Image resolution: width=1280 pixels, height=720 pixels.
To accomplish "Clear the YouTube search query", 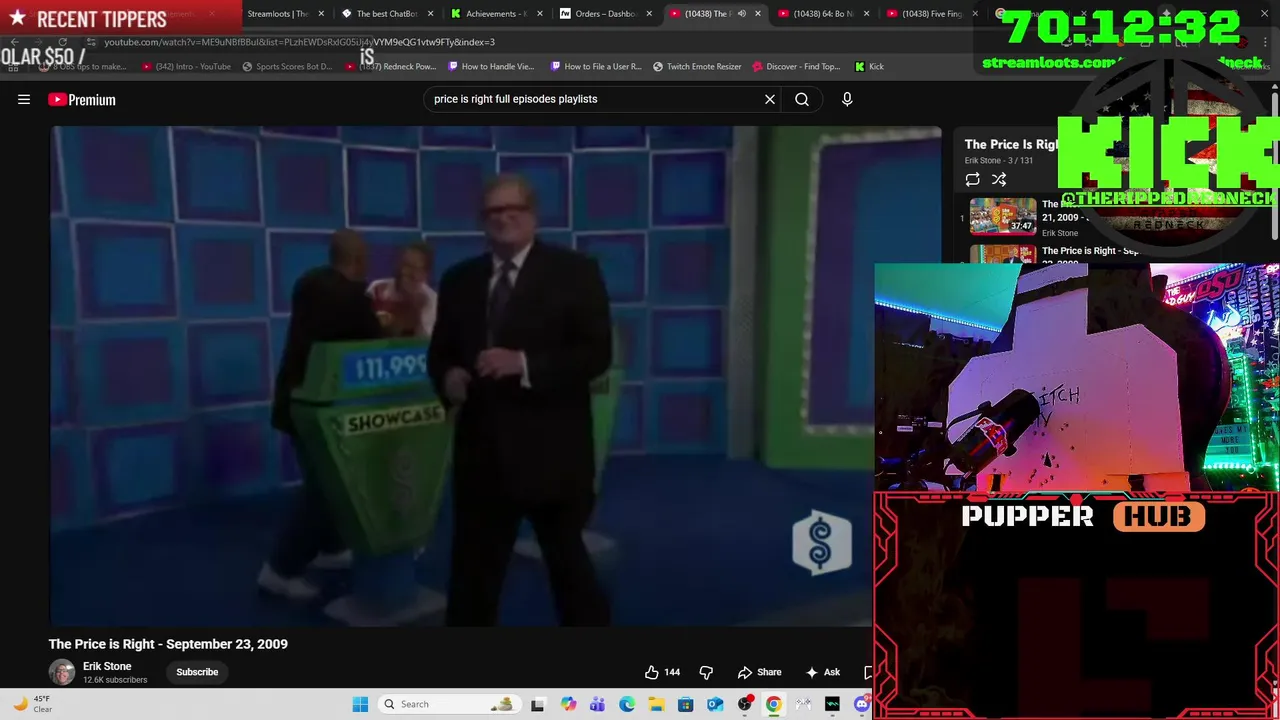I will tap(770, 99).
